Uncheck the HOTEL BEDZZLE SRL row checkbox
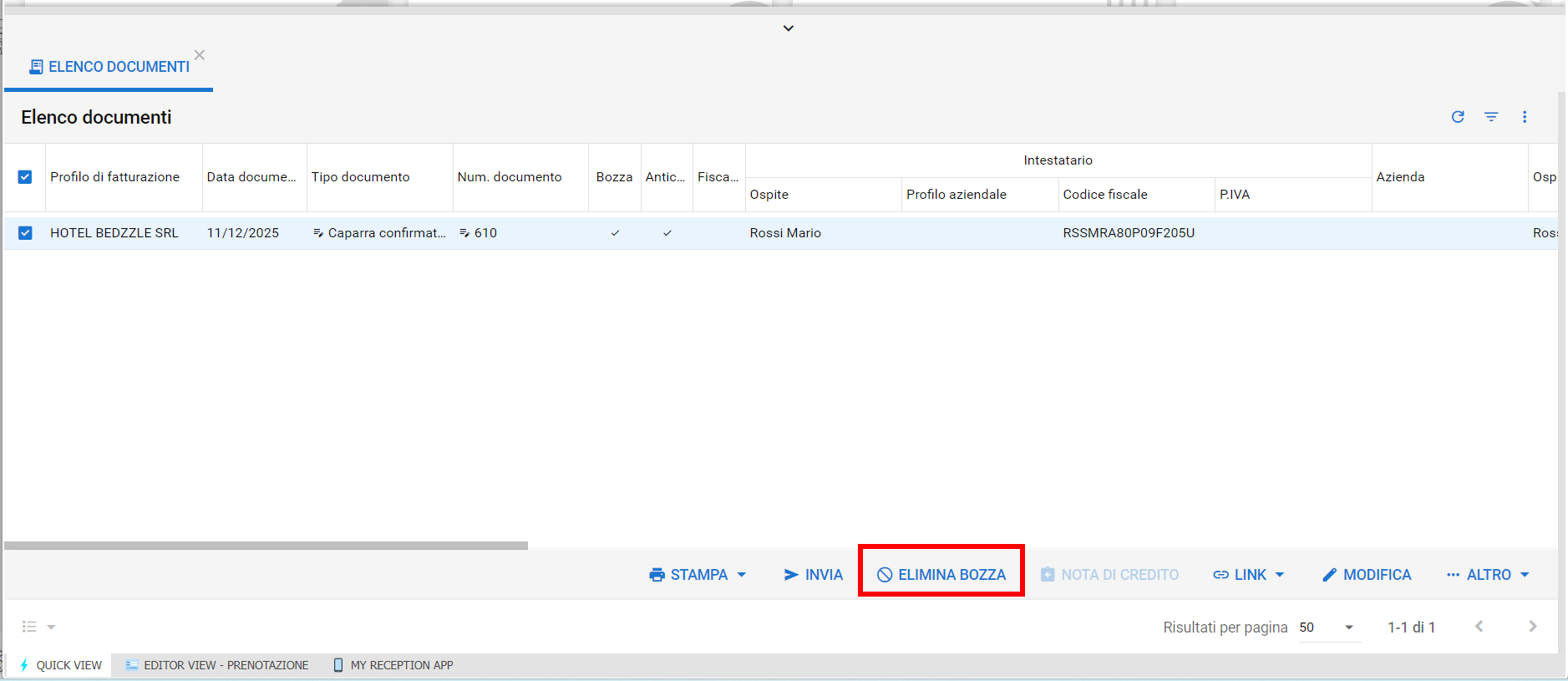The height and width of the screenshot is (681, 1568). click(x=25, y=233)
